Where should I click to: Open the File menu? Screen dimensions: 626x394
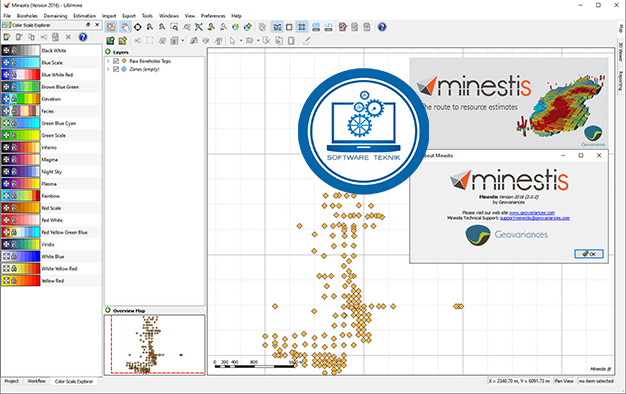coord(7,16)
